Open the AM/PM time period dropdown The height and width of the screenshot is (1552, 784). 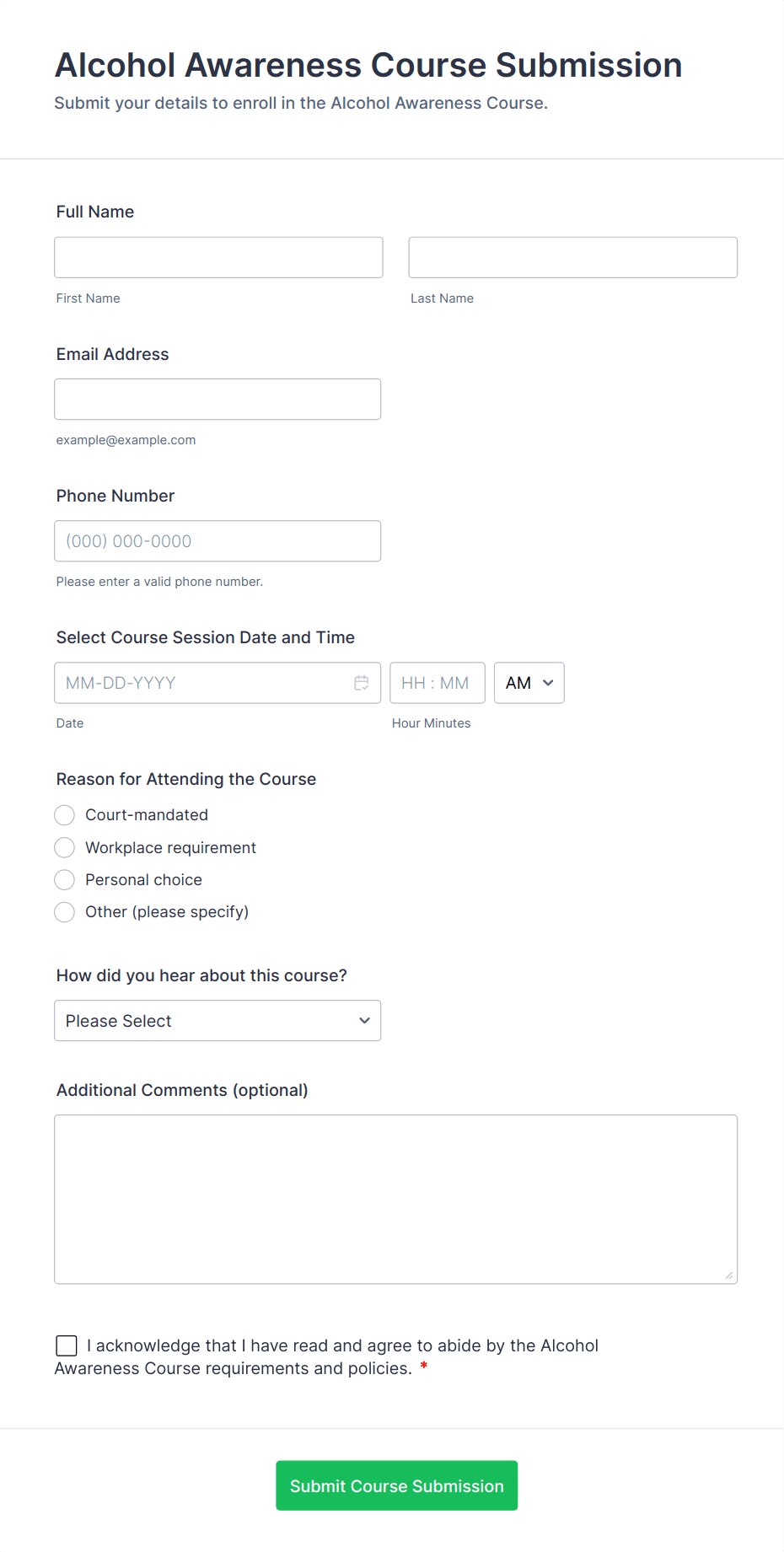(x=529, y=683)
